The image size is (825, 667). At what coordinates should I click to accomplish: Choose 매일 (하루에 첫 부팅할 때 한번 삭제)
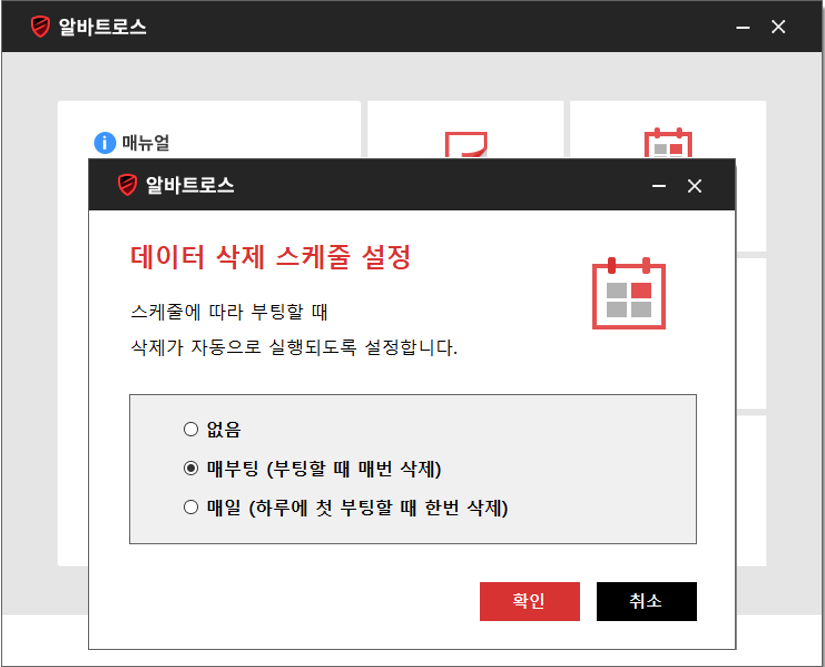191,508
